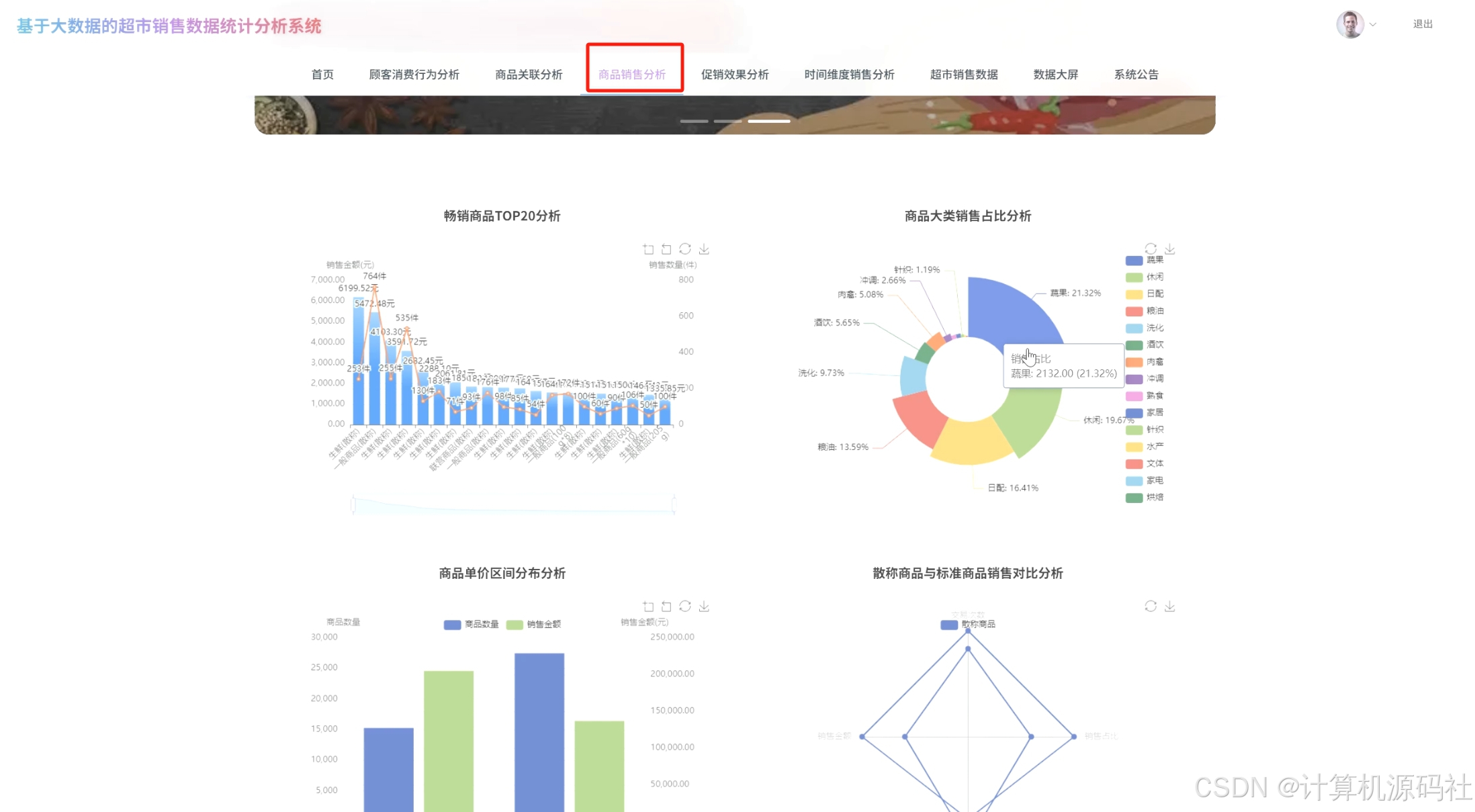Click chart title 商品单价区间分布分析
The width and height of the screenshot is (1475, 812).
[502, 573]
